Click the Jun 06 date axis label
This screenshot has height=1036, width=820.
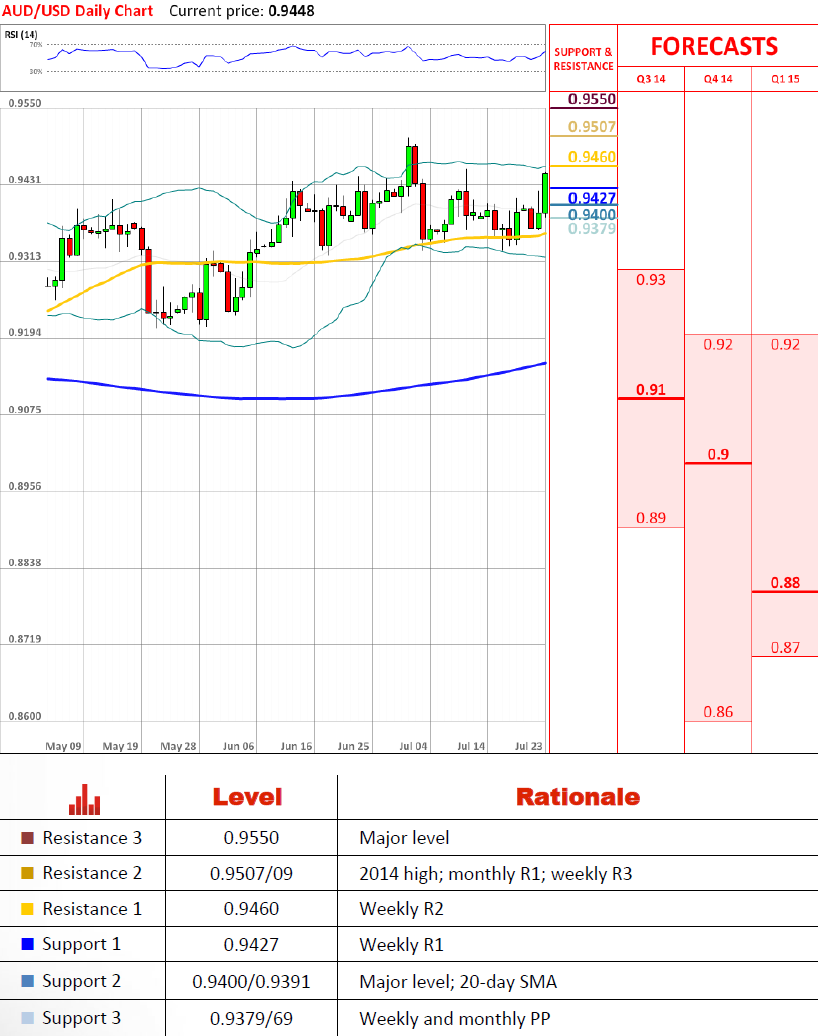(239, 746)
